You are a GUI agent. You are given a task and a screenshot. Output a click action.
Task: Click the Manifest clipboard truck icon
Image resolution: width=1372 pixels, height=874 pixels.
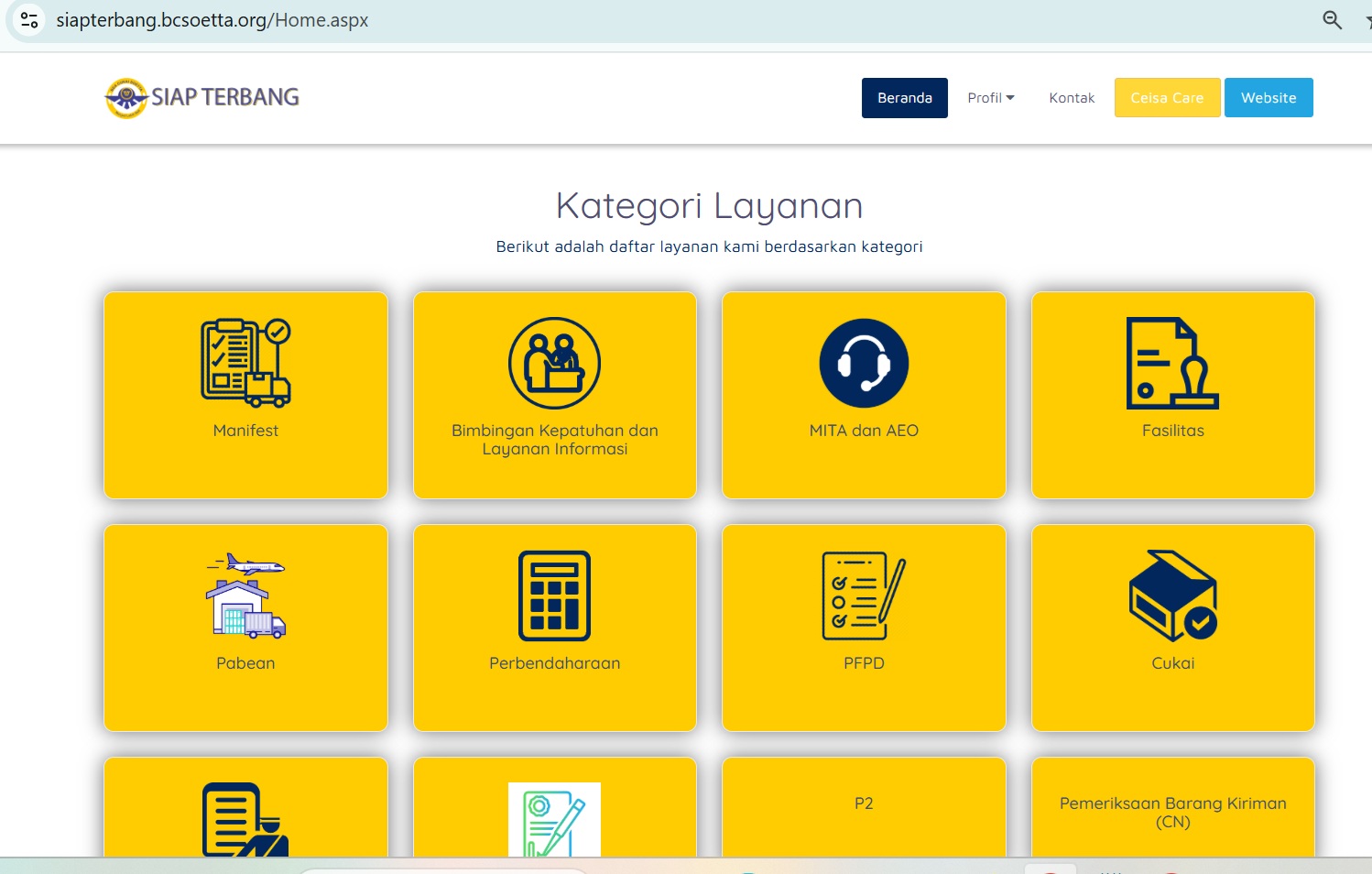(x=245, y=363)
